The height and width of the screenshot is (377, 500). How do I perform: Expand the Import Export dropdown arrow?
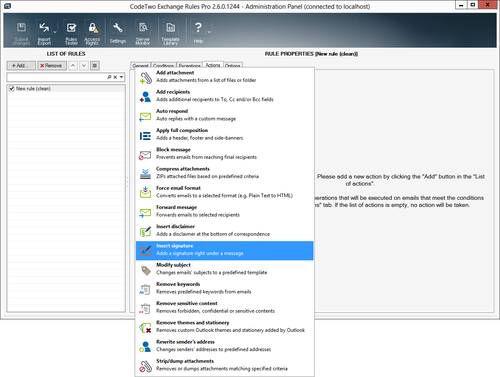pyautogui.click(x=55, y=32)
